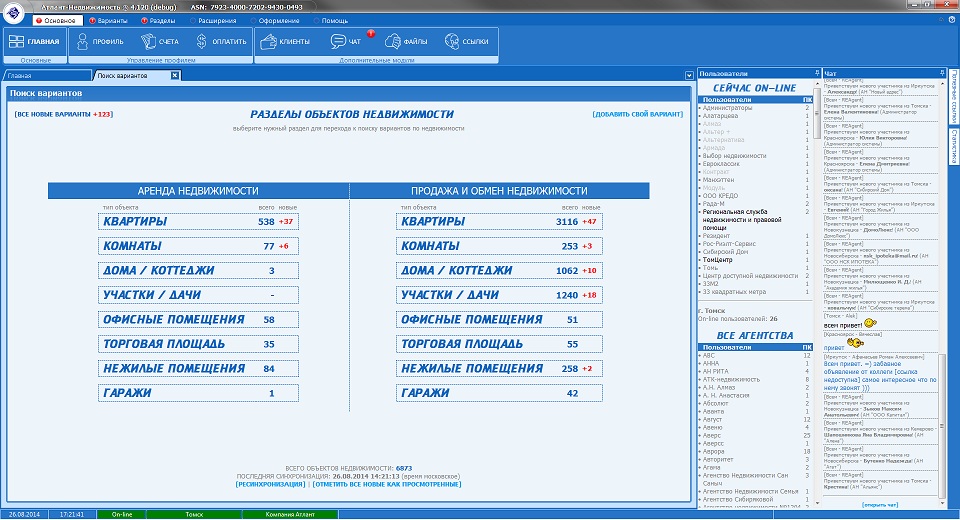This screenshot has width=960, height=520.
Task: Open sale Комнаты section with 253 listings
Action: (499, 246)
